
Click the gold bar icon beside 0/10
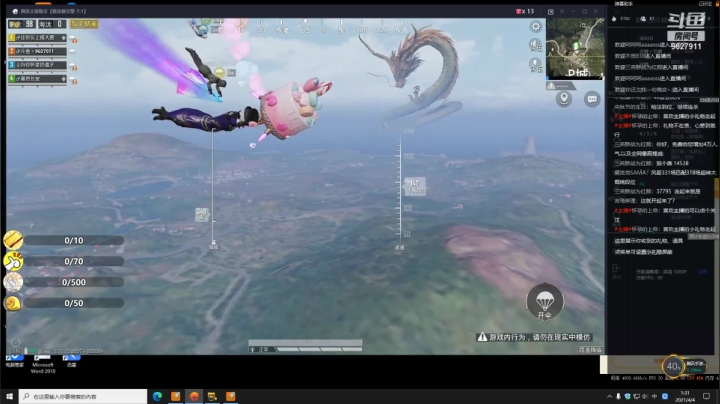[13, 240]
